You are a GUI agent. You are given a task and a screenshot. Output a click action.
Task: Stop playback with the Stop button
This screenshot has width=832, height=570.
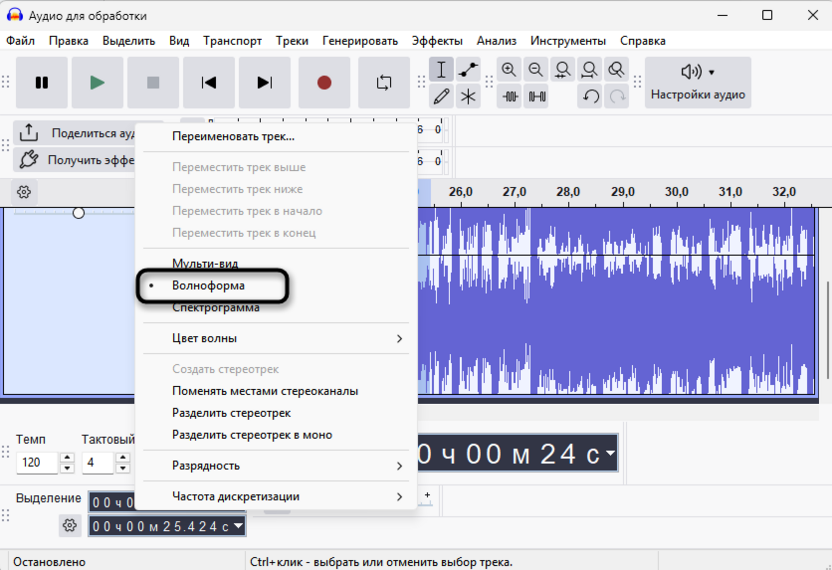(153, 83)
